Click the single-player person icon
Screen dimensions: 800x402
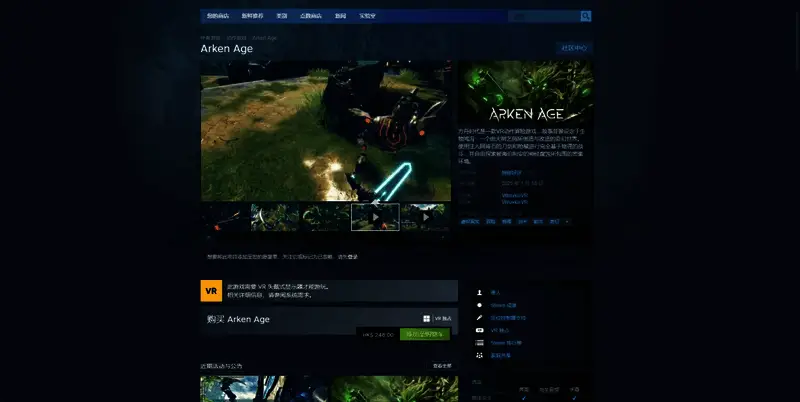[480, 292]
